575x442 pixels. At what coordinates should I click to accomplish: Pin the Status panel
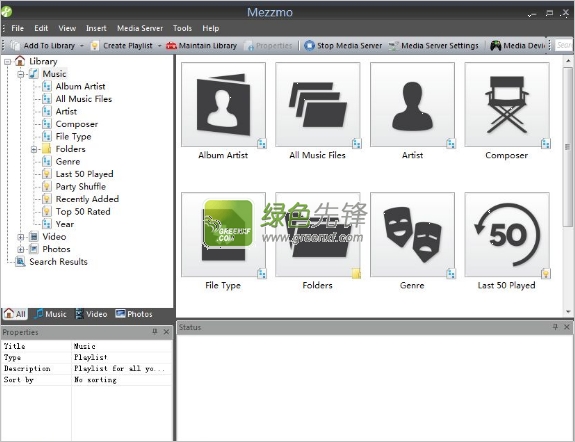[555, 327]
